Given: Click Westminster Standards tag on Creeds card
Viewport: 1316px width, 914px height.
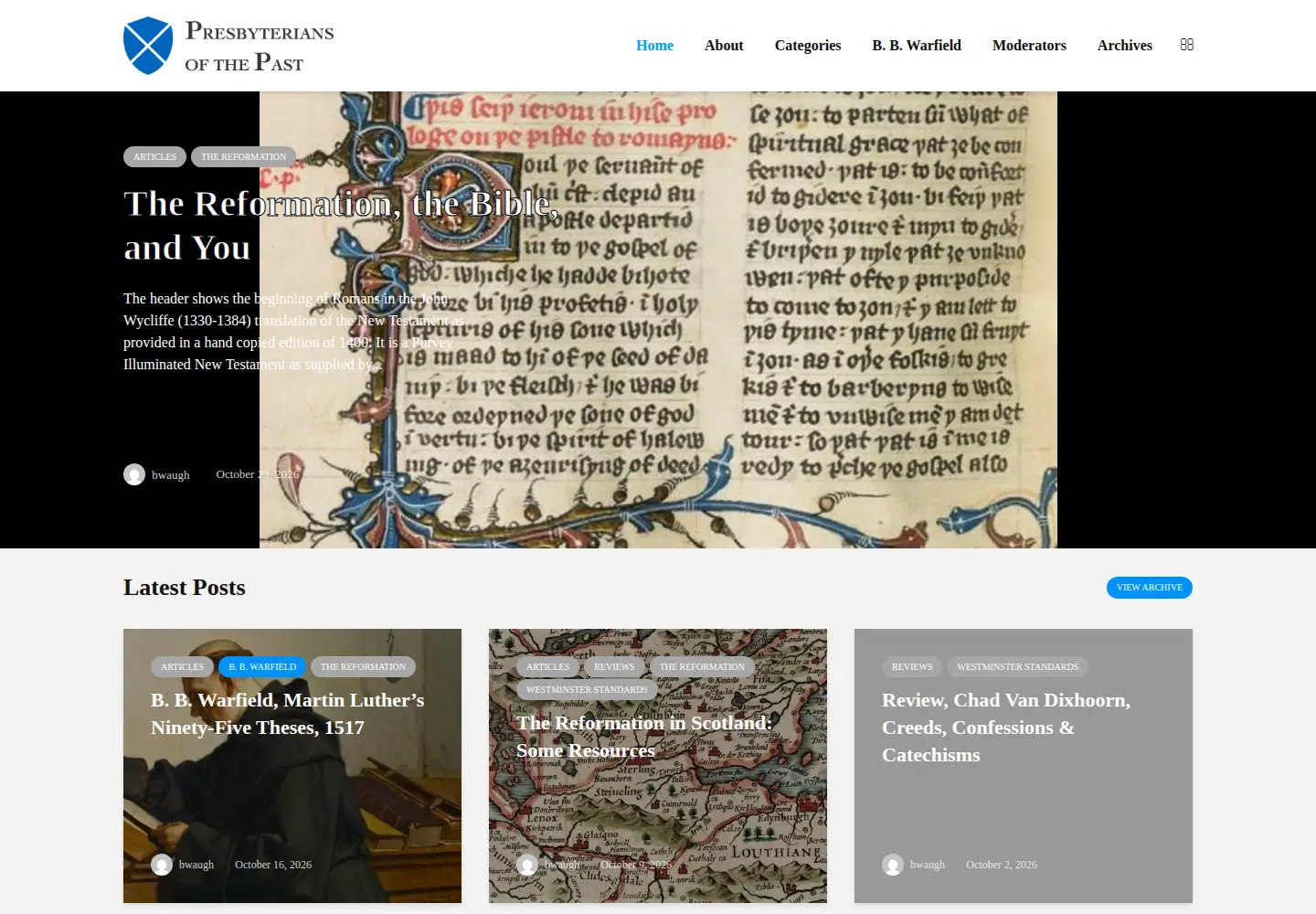Looking at the screenshot, I should pyautogui.click(x=1017, y=667).
